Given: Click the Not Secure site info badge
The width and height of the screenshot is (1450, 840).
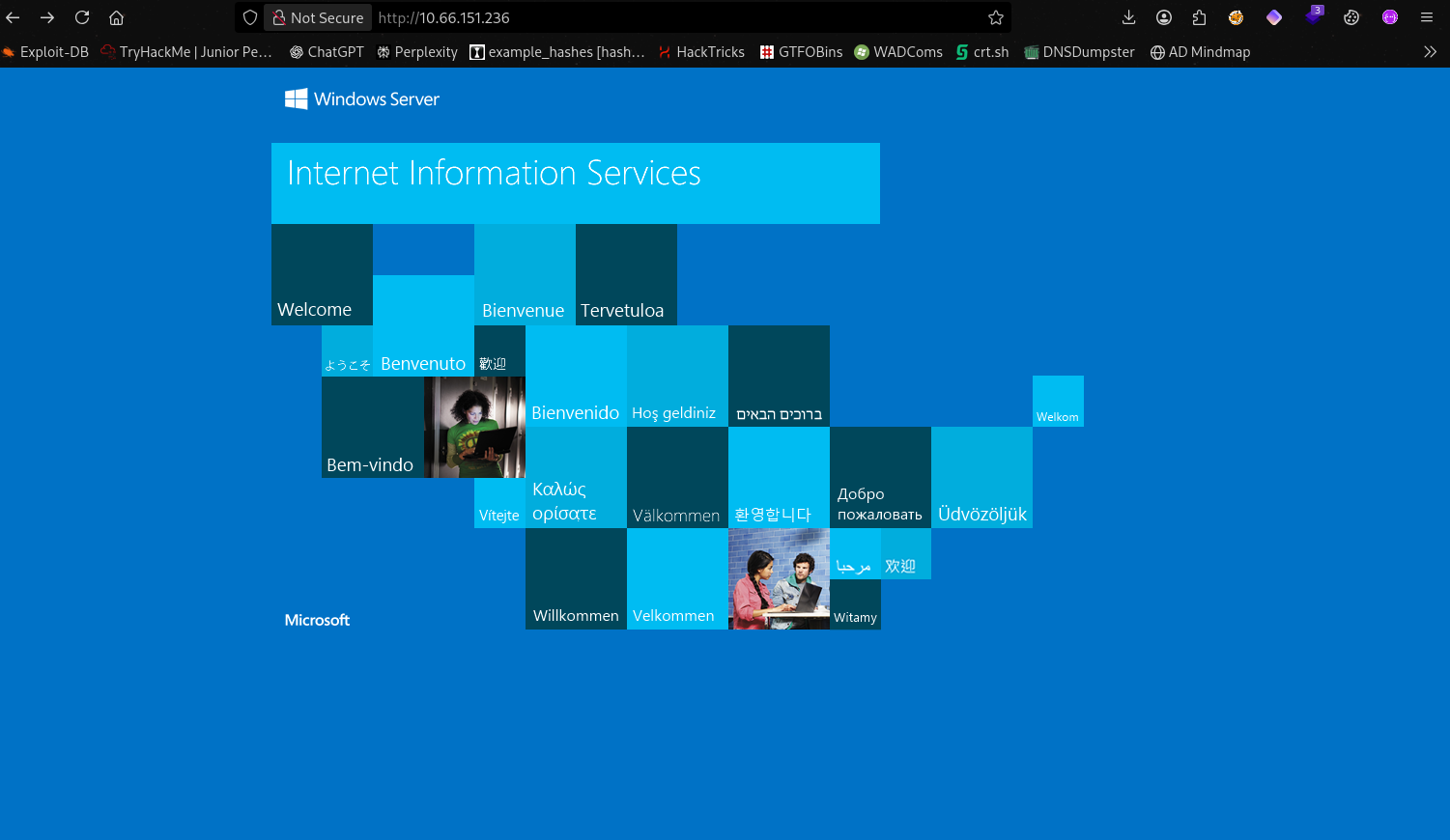Looking at the screenshot, I should coord(318,17).
